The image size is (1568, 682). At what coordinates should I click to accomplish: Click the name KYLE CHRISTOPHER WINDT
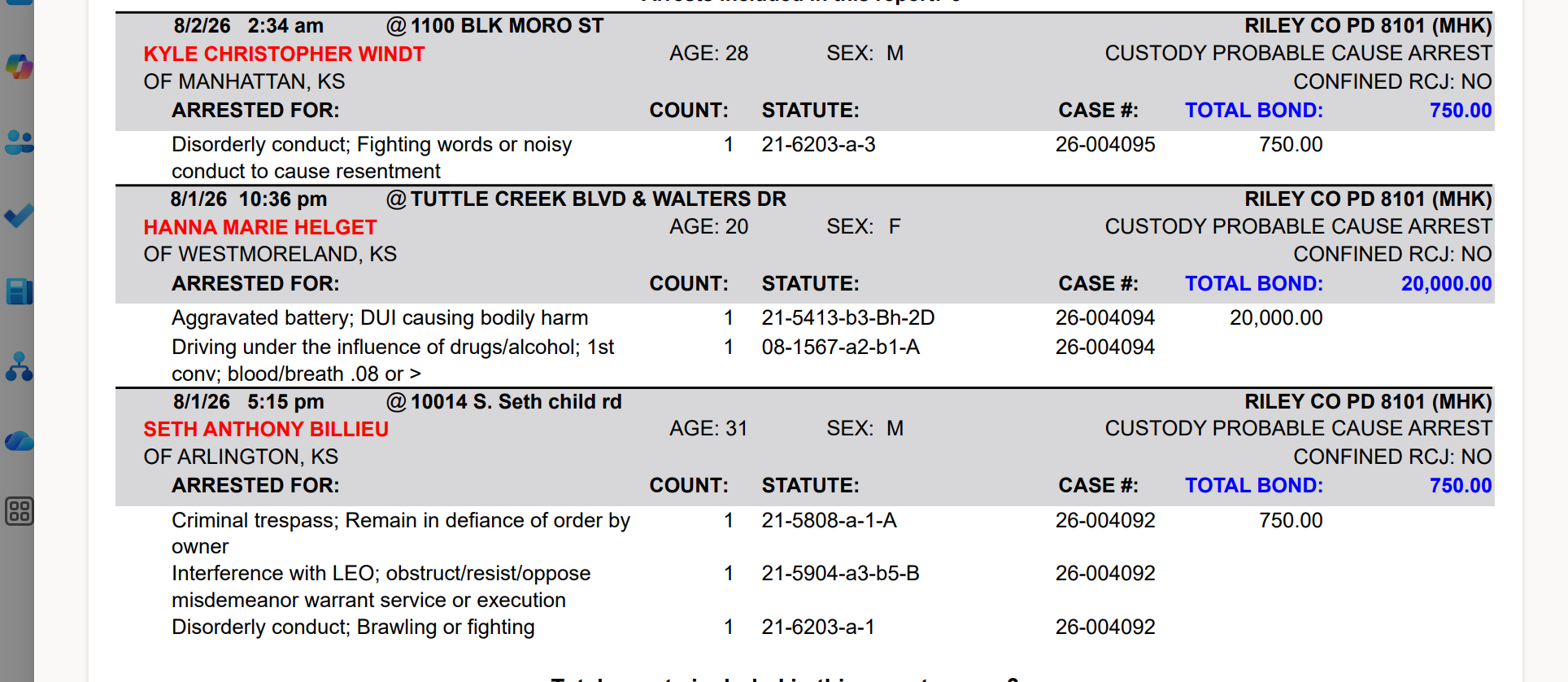coord(284,54)
